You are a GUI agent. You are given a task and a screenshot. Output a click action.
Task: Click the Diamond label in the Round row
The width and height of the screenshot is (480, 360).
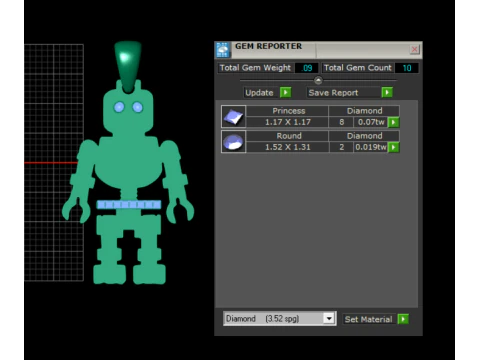pyautogui.click(x=364, y=136)
